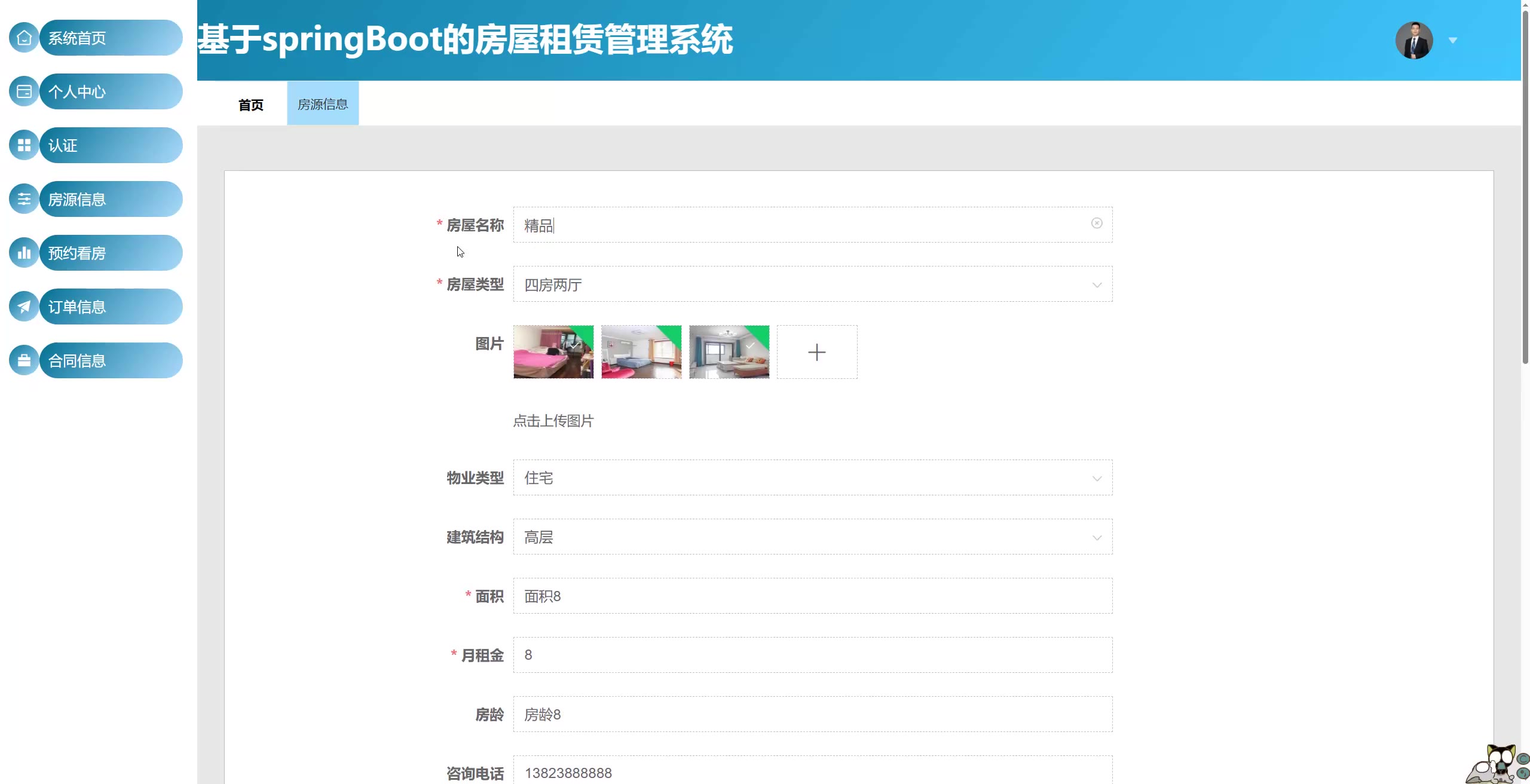
Task: Expand the user menu arrow beside avatar
Action: 1453,41
